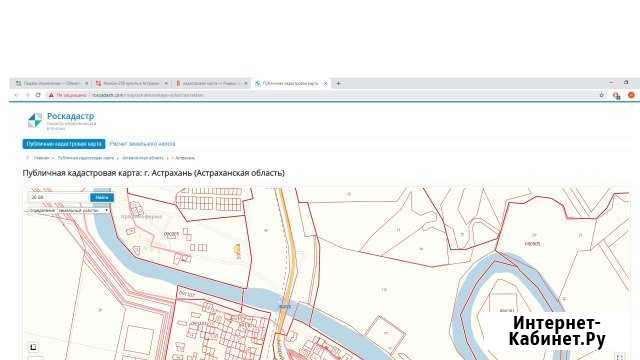Open the orange profile avatar icon
This screenshot has height=360, width=640.
click(x=631, y=95)
